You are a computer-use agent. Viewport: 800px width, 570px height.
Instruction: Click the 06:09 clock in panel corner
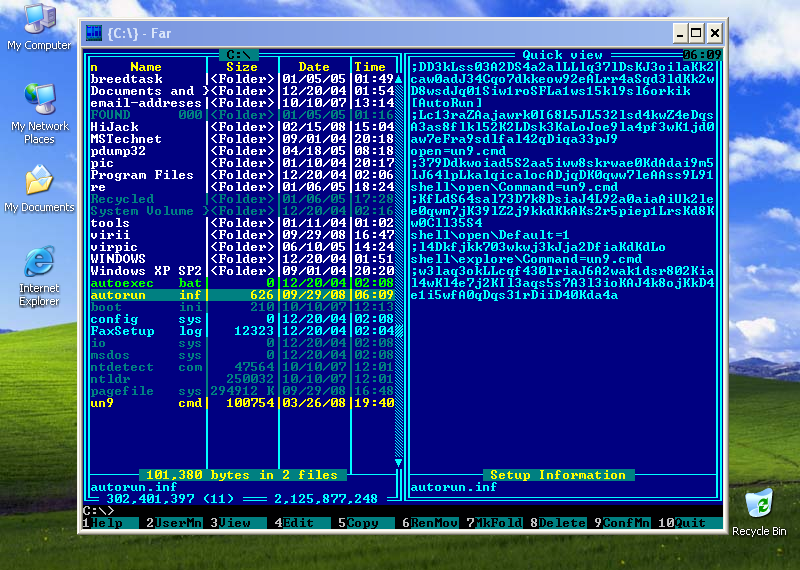point(702,55)
